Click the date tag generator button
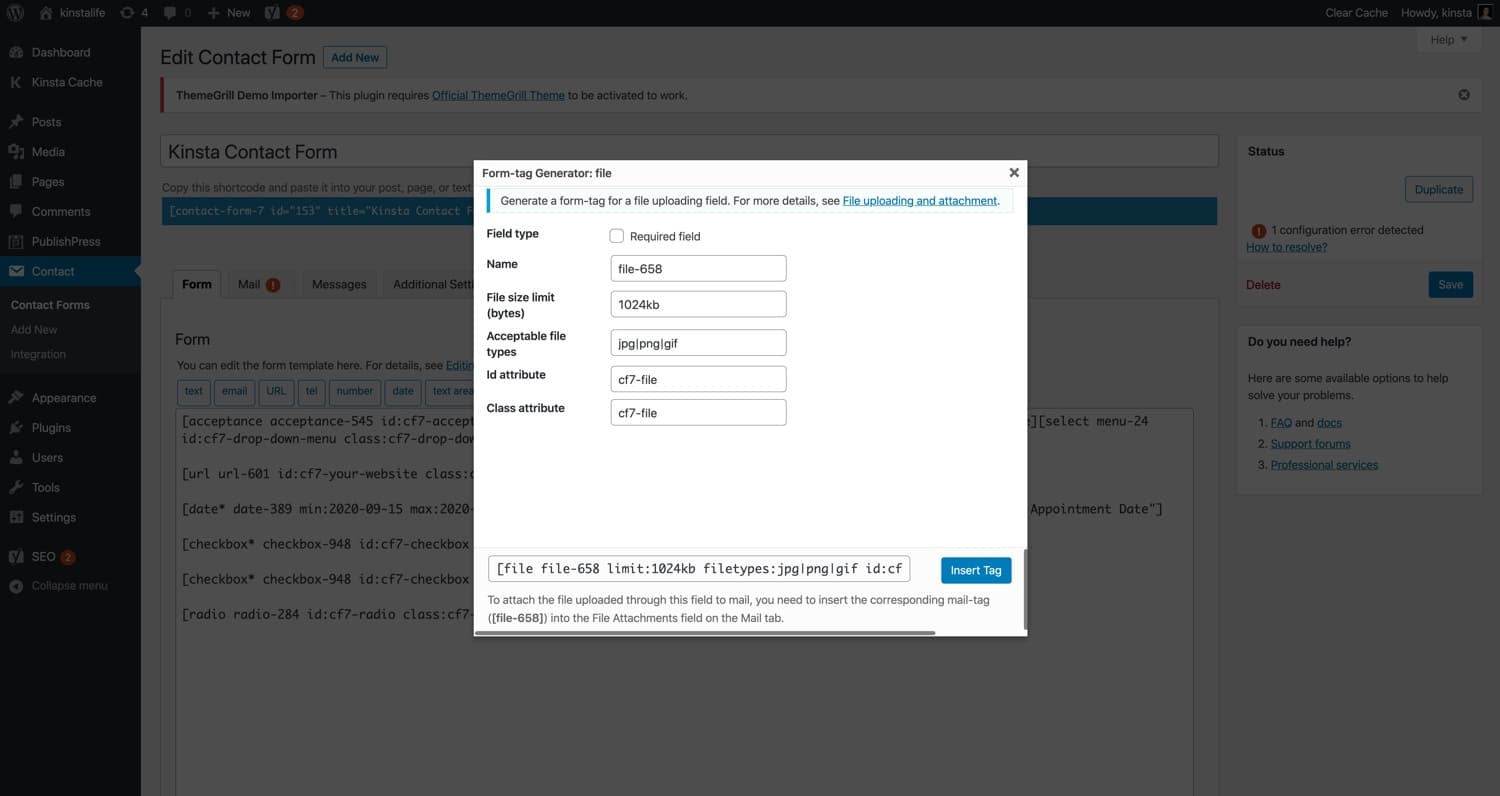The image size is (1500, 796). 402,391
